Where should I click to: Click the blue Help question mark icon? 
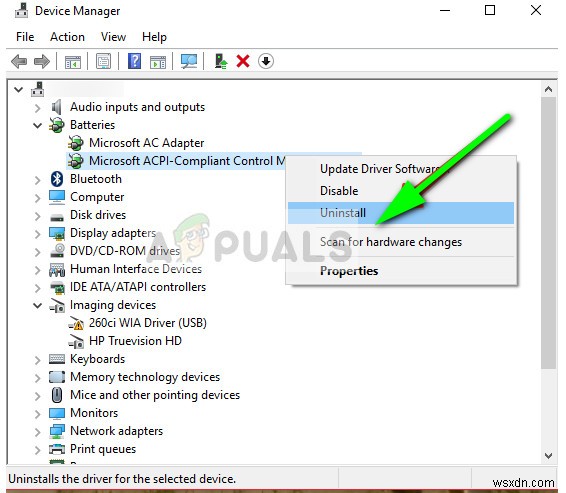click(x=134, y=61)
